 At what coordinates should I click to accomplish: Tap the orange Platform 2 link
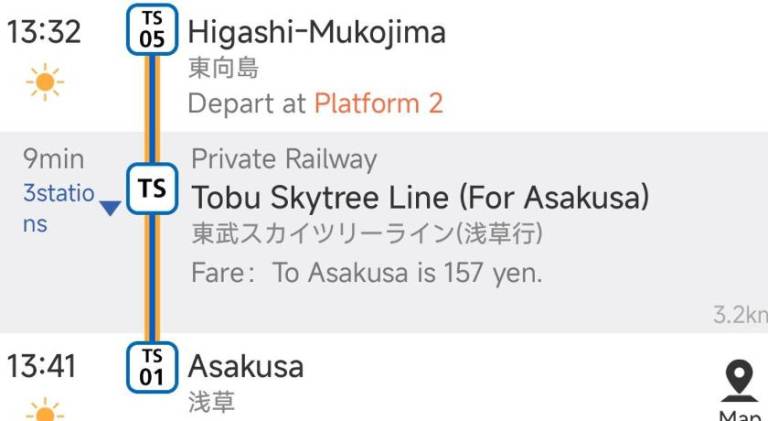[x=378, y=103]
